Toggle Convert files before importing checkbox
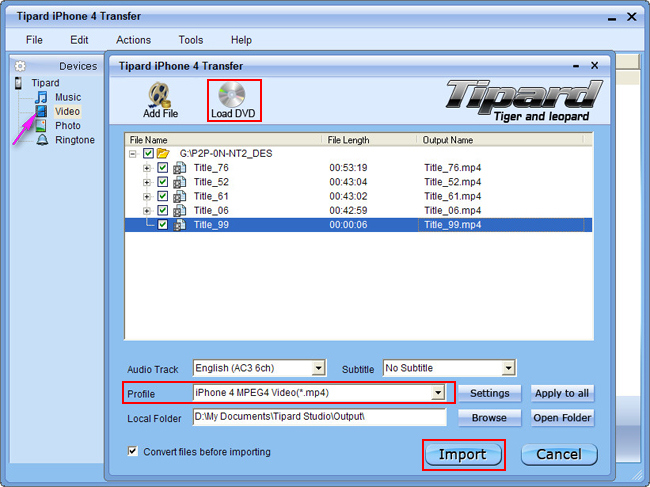Viewport: 650px width, 487px height. click(x=133, y=451)
